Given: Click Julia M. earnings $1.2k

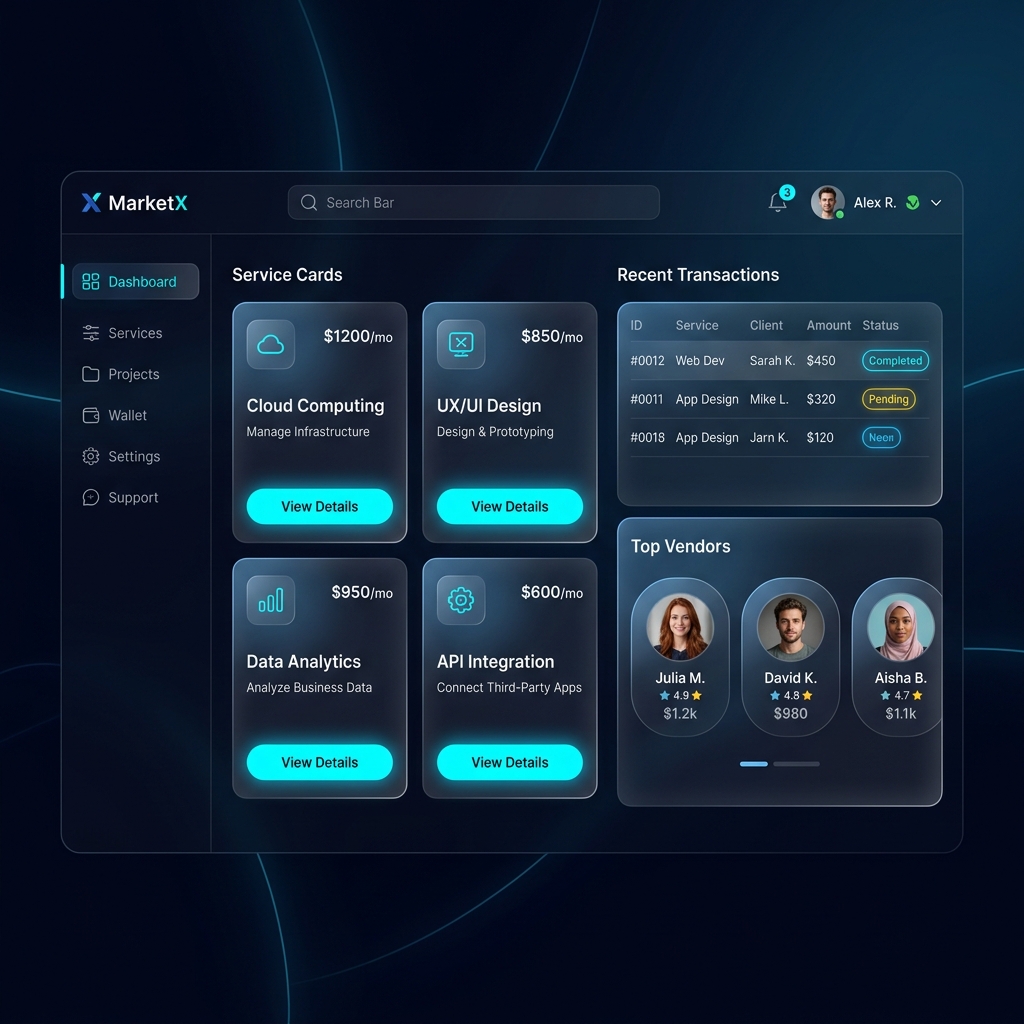Looking at the screenshot, I should coord(680,714).
